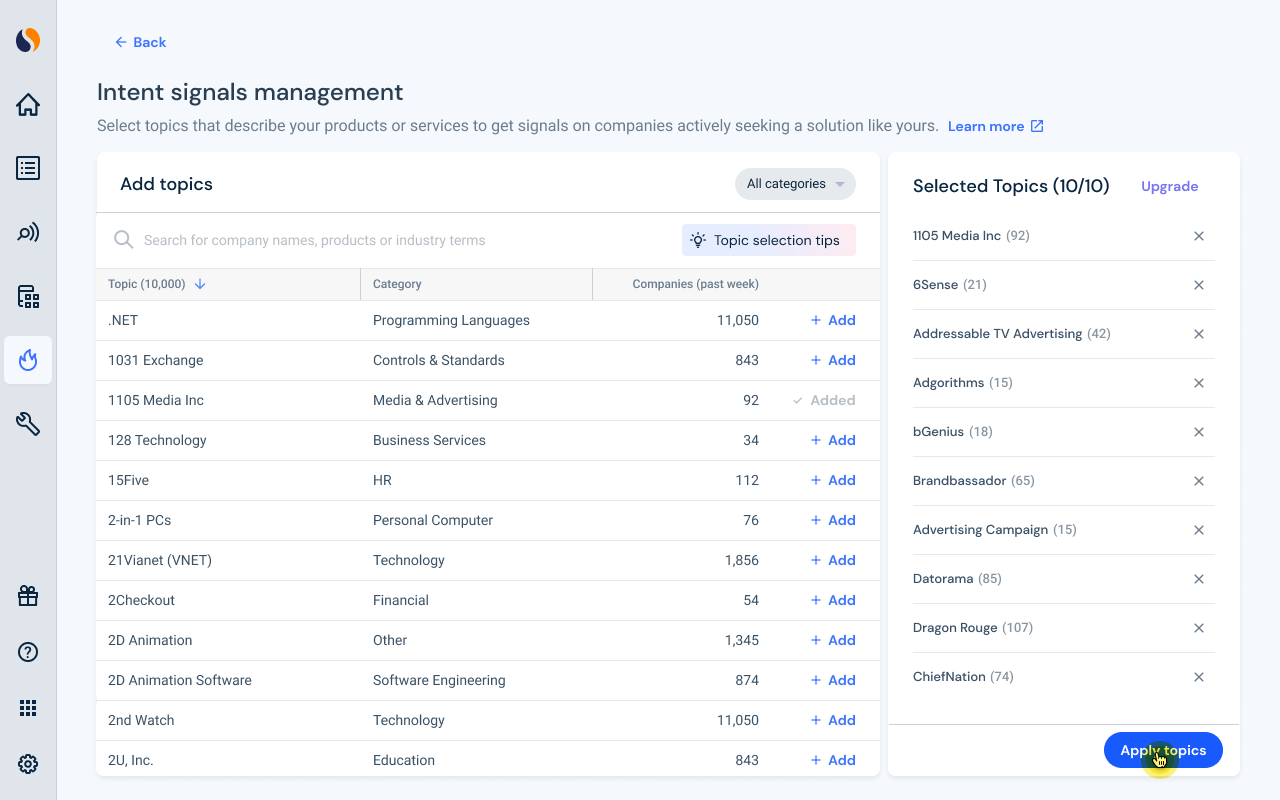Add the 2D Animation Software topic
Image resolution: width=1280 pixels, height=800 pixels.
833,680
